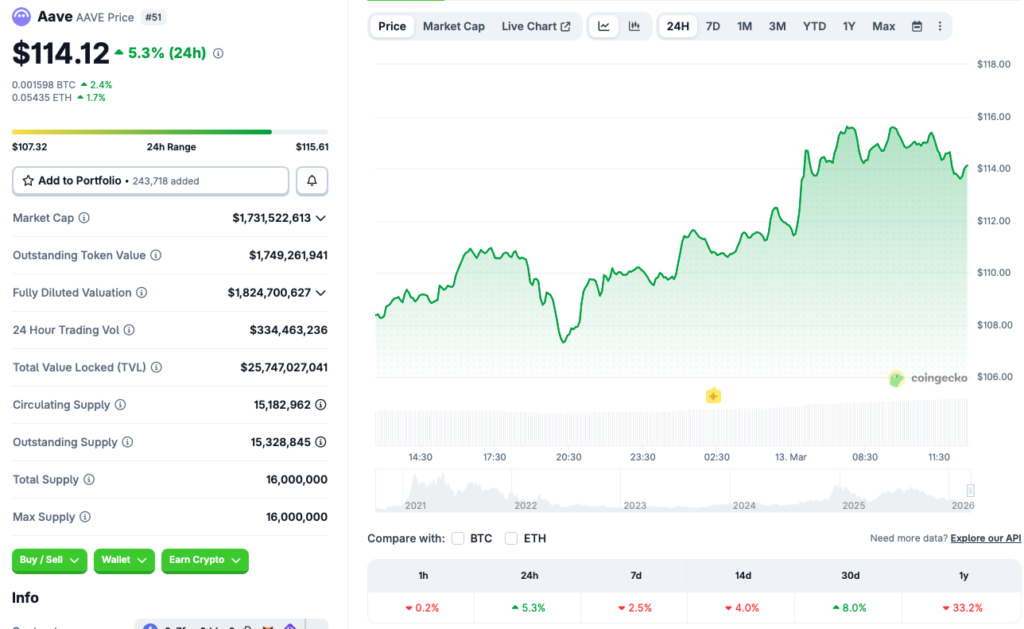Image resolution: width=1024 pixels, height=629 pixels.
Task: Open the Buy / Sell dropdown
Action: pyautogui.click(x=50, y=560)
